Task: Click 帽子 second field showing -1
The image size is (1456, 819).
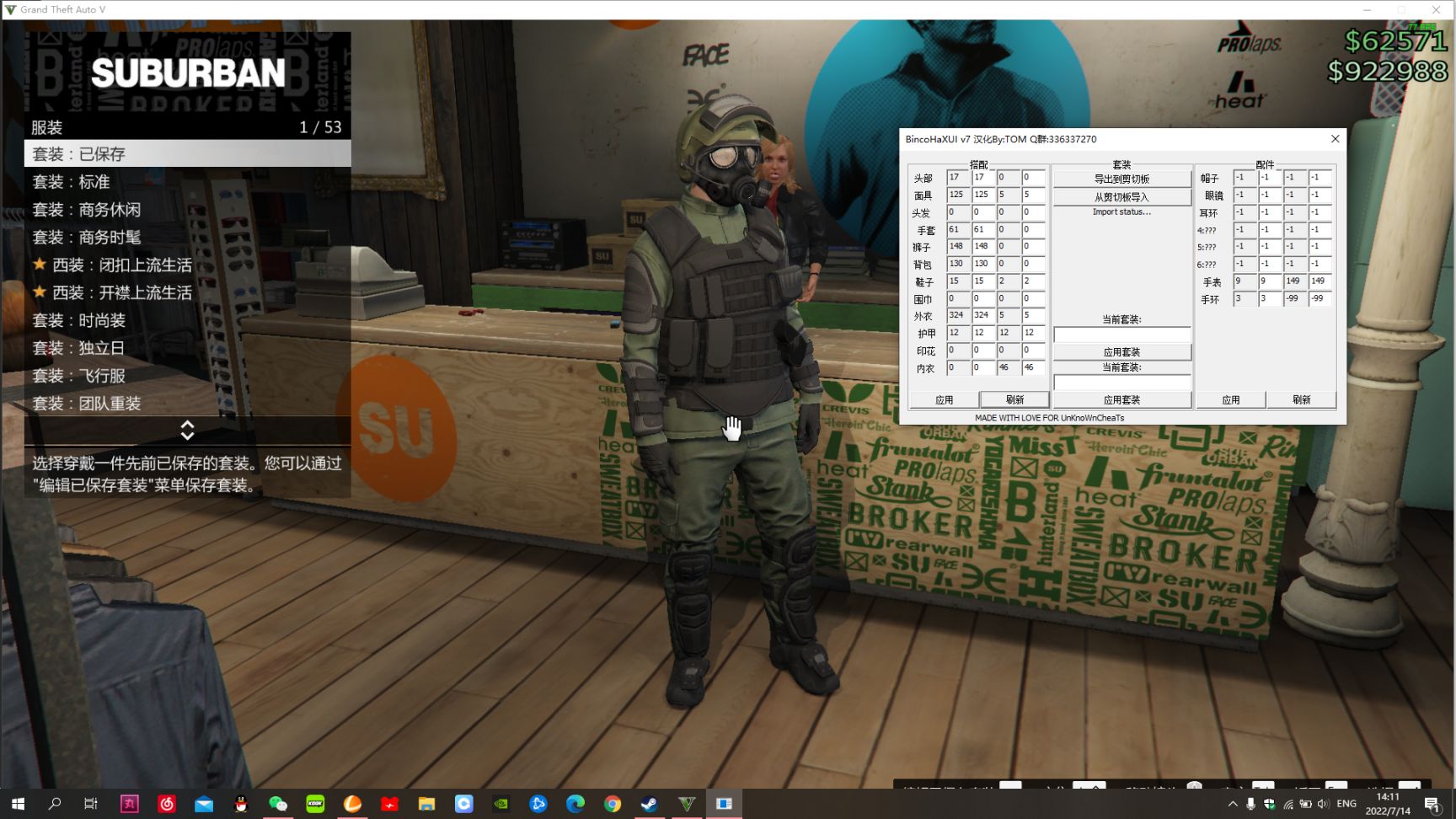Action: point(1270,178)
